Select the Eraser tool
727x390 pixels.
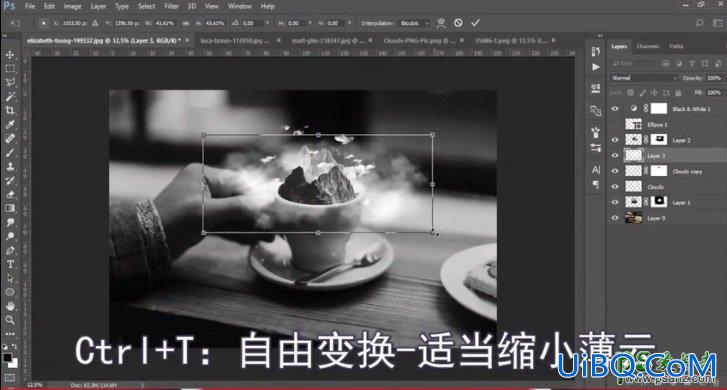10,194
